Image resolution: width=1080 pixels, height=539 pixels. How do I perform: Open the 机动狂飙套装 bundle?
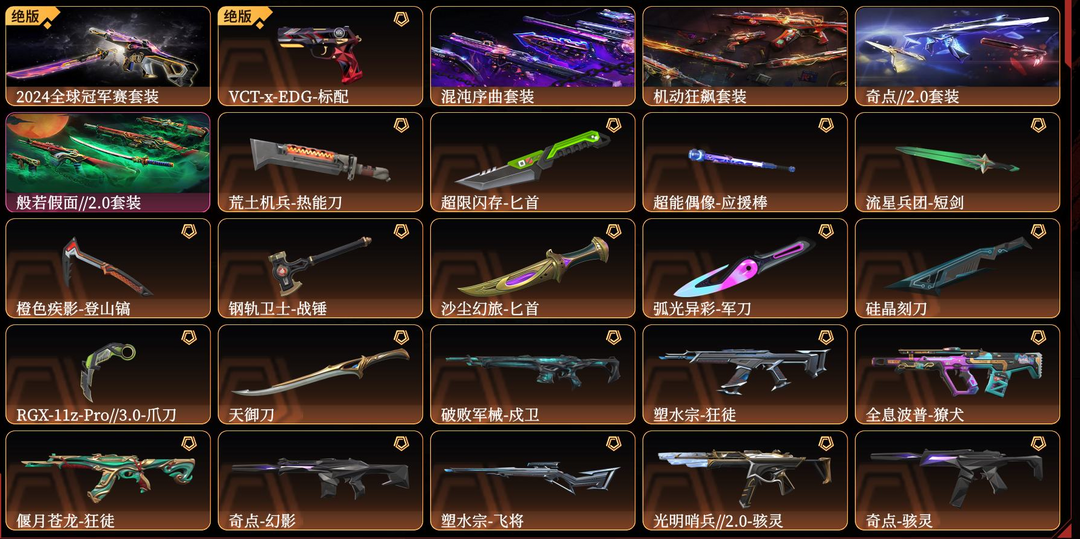click(745, 56)
